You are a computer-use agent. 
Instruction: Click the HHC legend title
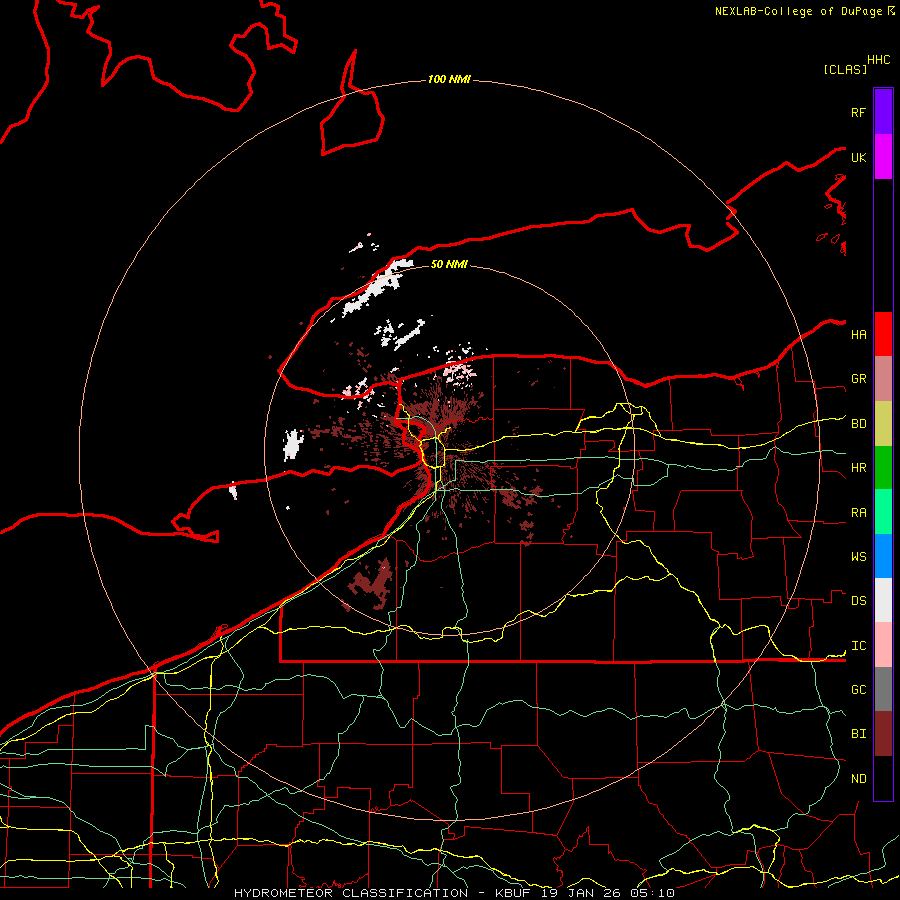878,60
